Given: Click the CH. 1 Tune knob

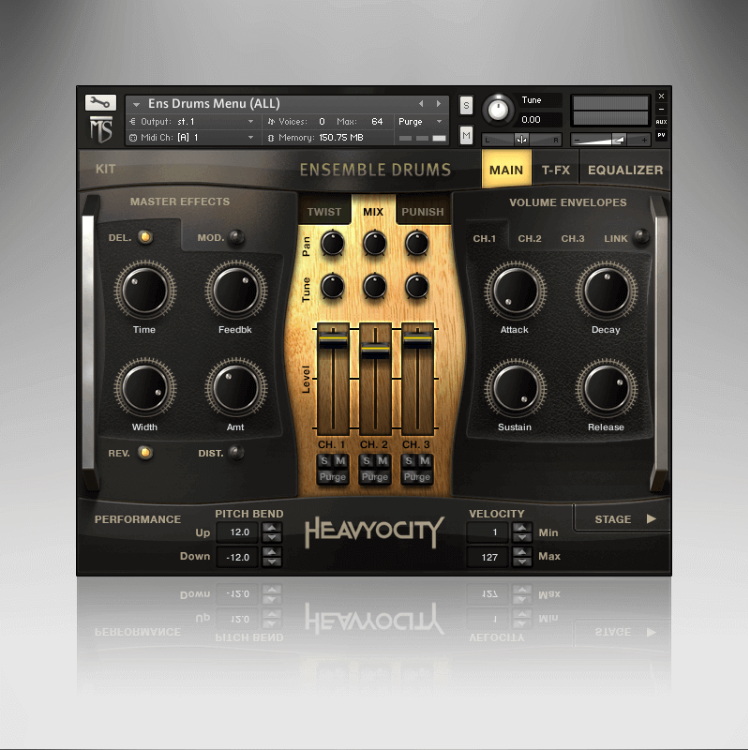Looking at the screenshot, I should [x=332, y=287].
